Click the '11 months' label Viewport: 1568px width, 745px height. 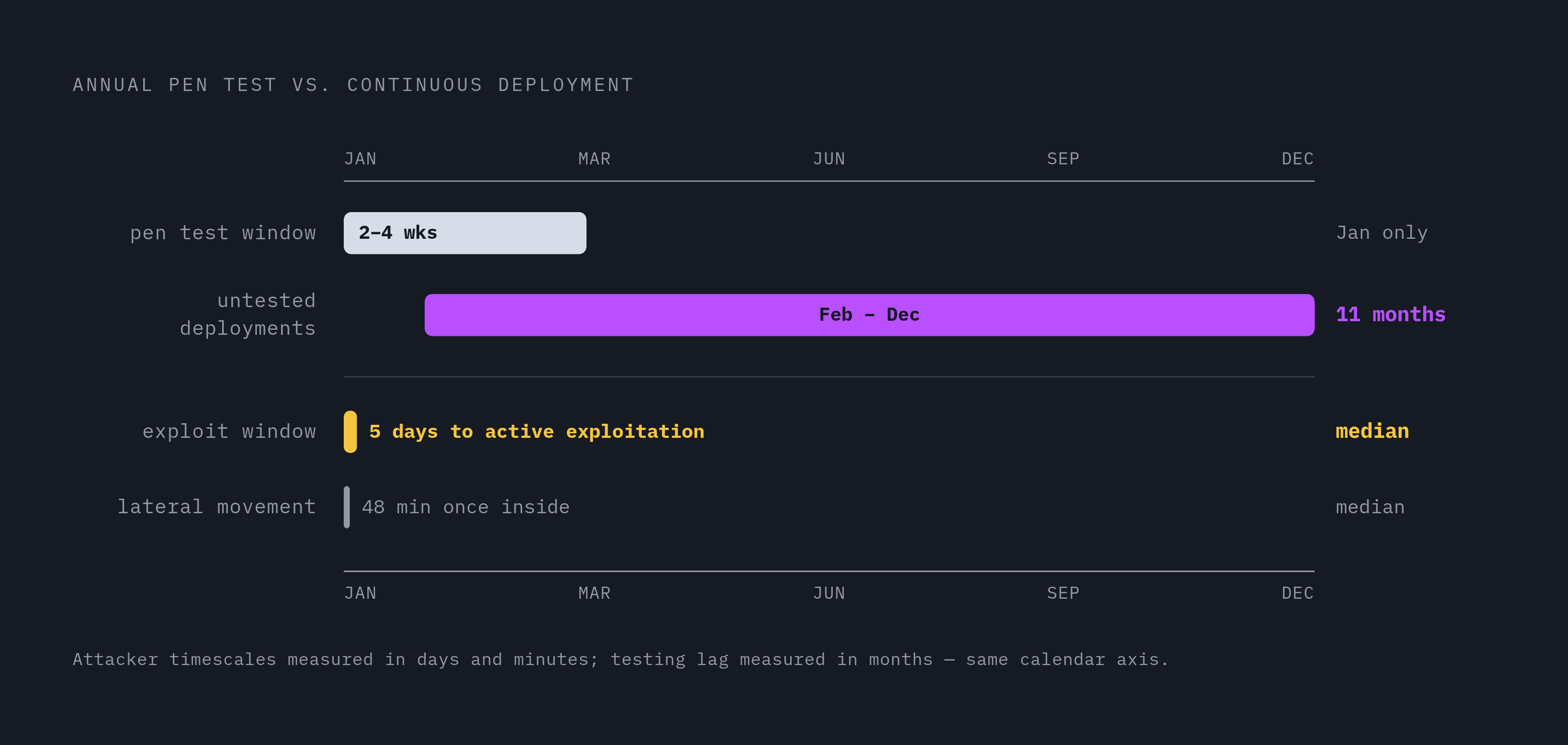[1390, 315]
